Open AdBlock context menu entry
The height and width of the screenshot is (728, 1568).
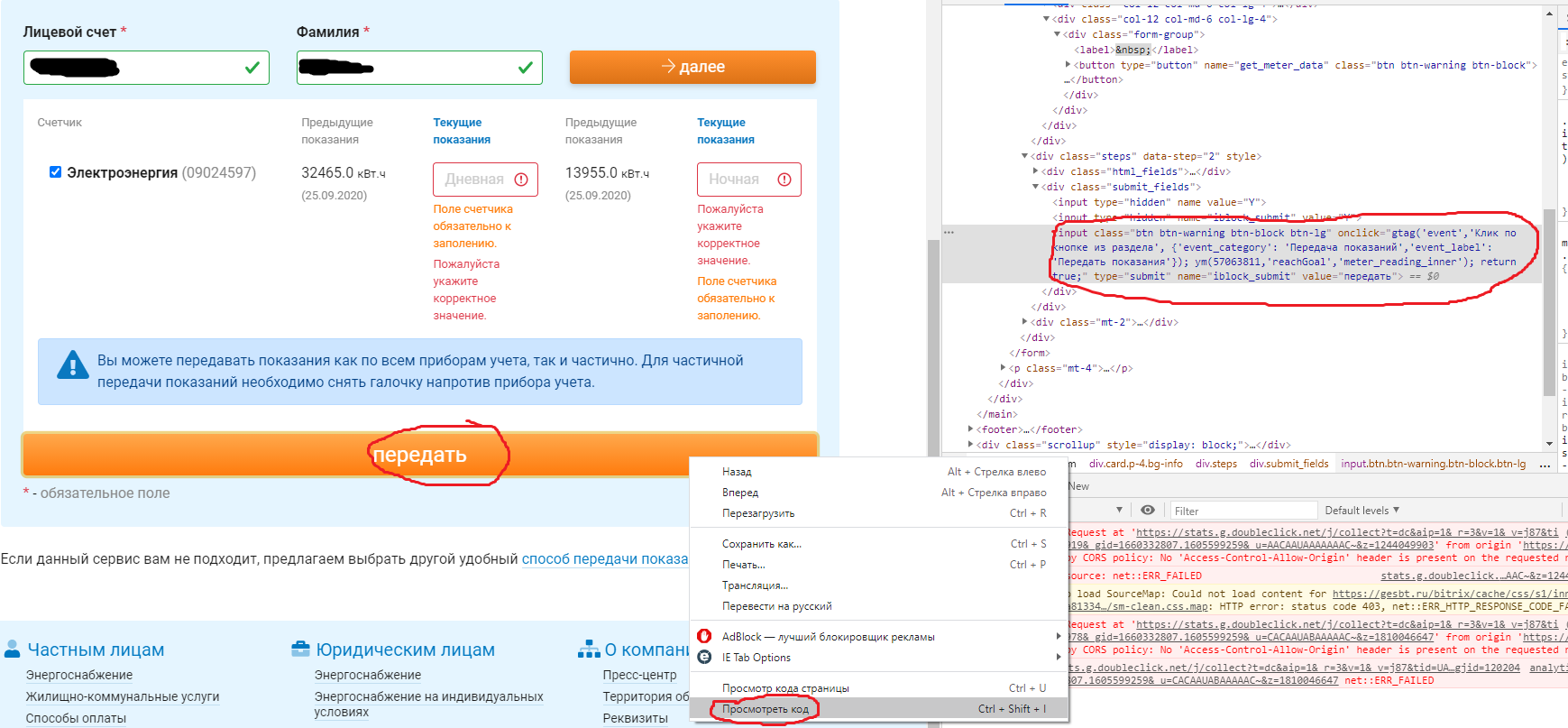[878, 637]
